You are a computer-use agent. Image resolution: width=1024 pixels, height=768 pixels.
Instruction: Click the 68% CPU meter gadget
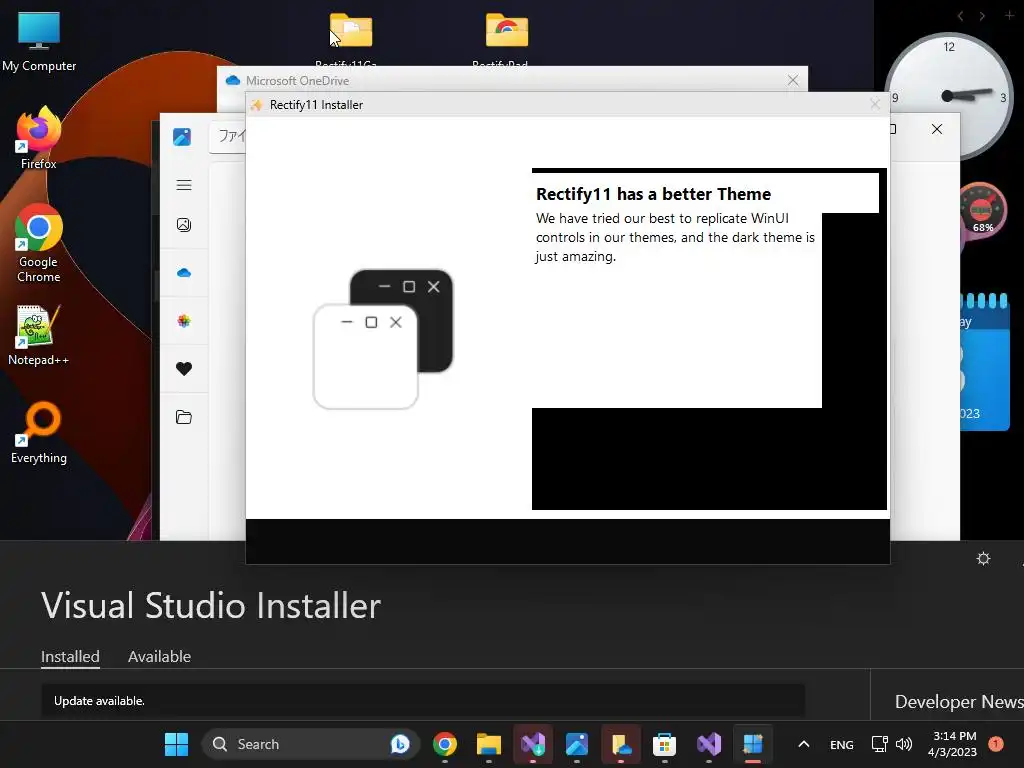coord(982,210)
